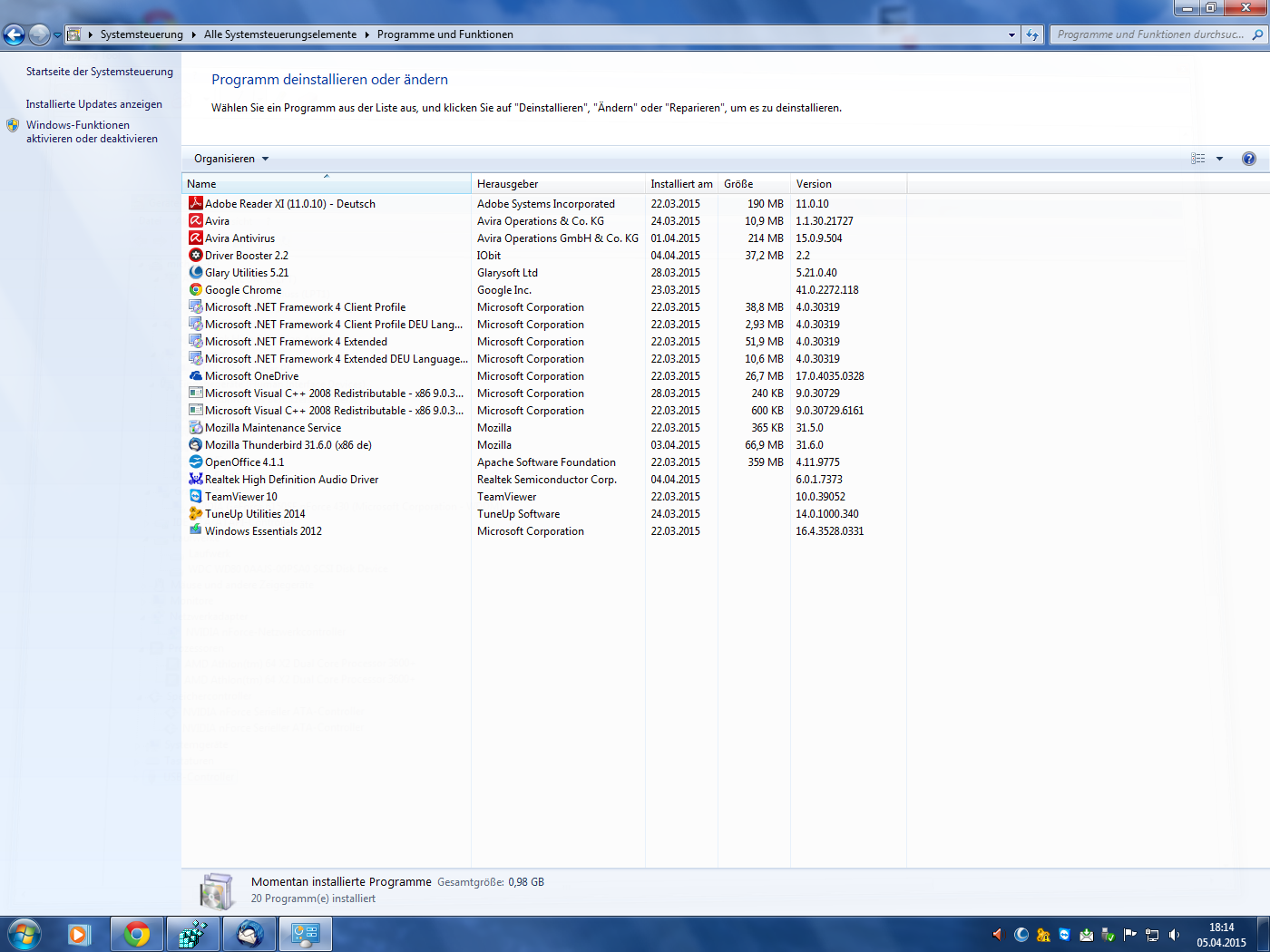
Task: Click the Google Chrome icon in the program list
Action: 195,289
